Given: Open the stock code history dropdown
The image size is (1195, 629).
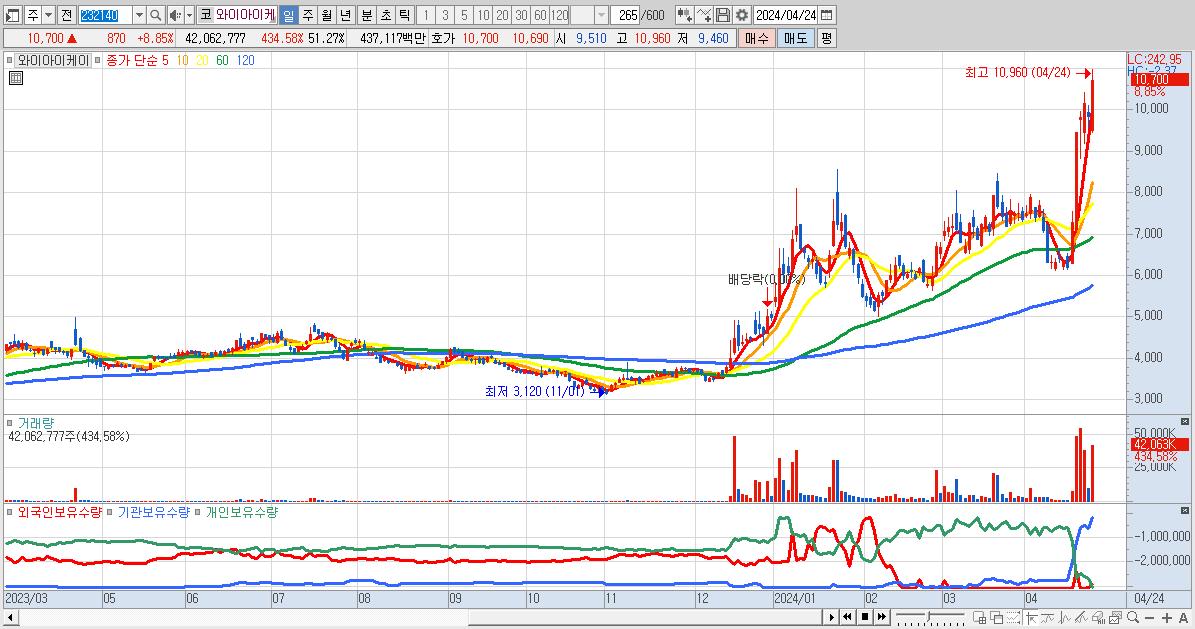Looking at the screenshot, I should pos(139,15).
